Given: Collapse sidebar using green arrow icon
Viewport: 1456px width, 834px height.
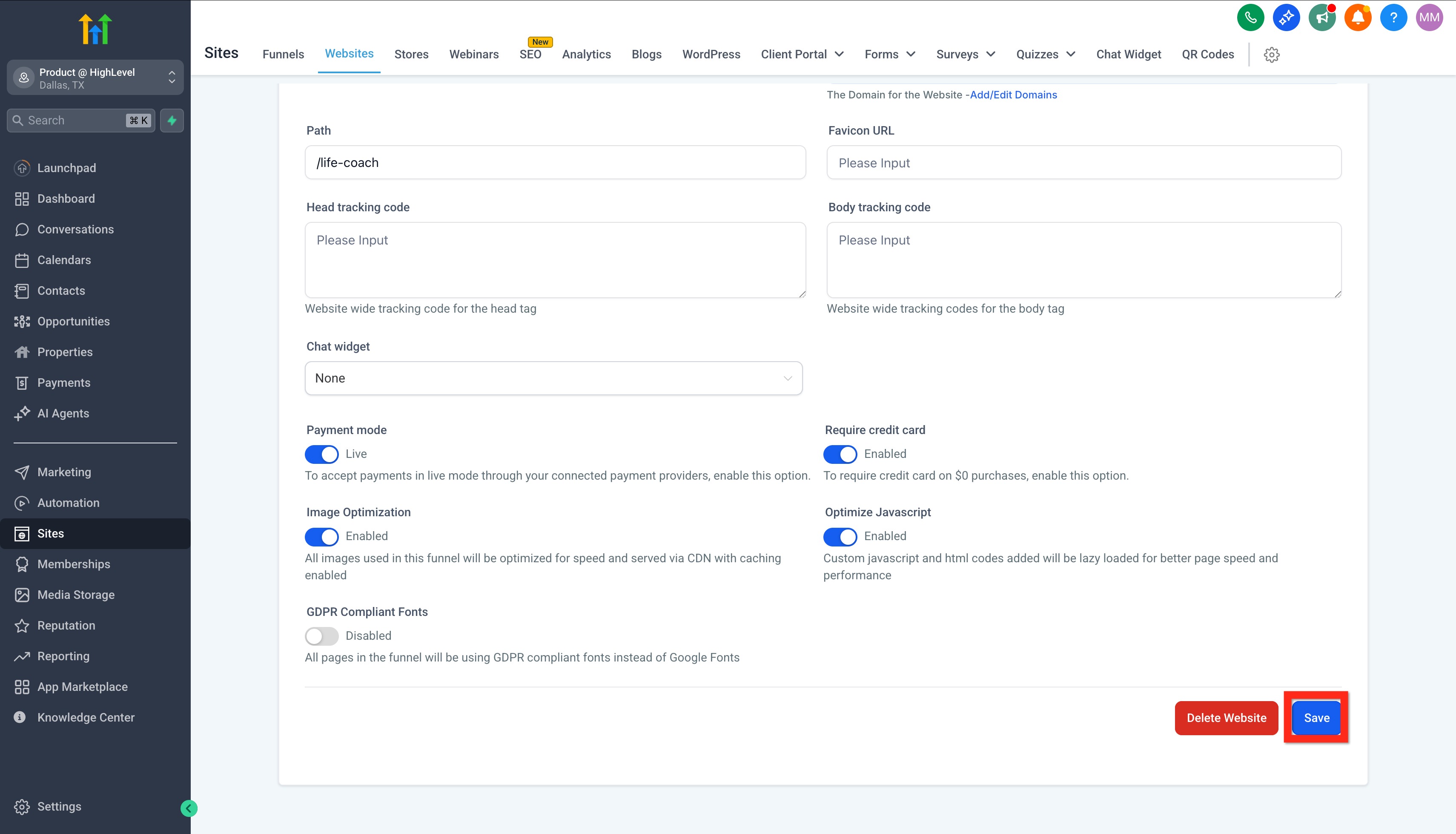Looking at the screenshot, I should (189, 808).
